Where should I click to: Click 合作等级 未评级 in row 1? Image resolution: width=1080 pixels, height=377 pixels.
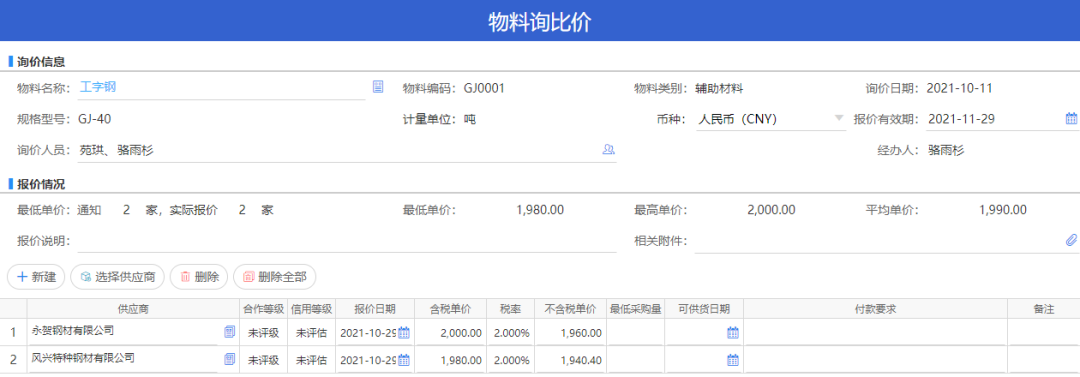263,333
